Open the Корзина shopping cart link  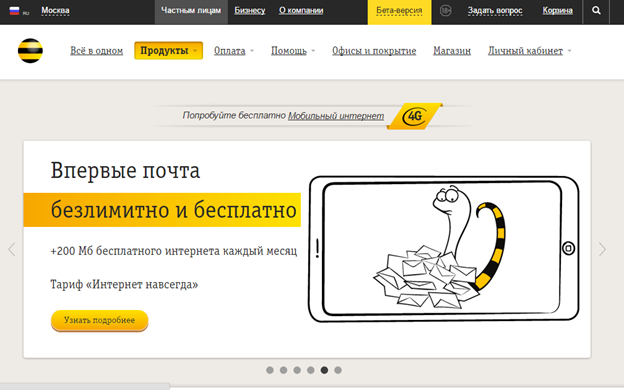pyautogui.click(x=557, y=10)
